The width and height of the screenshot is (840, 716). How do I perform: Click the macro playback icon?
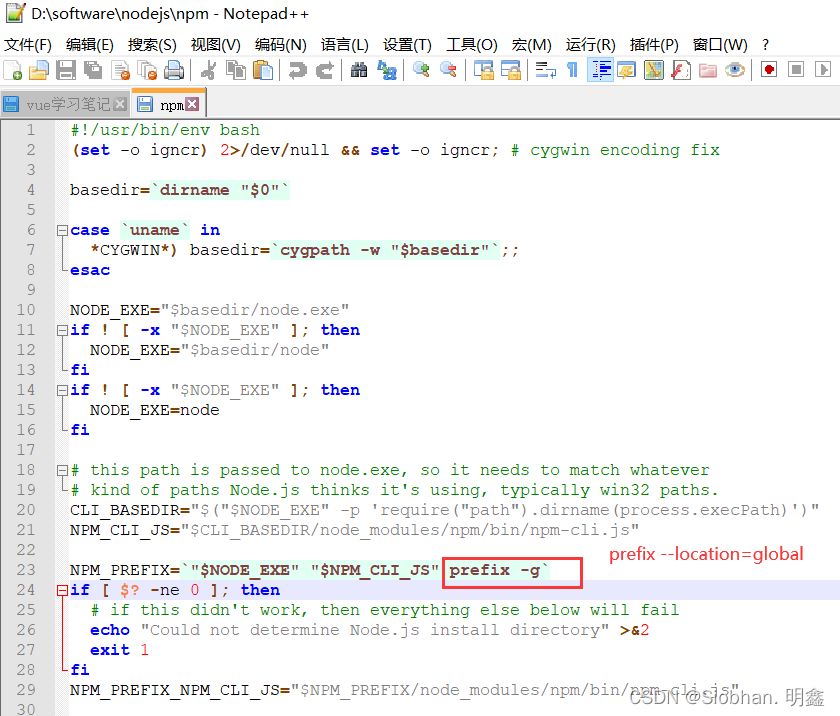tap(823, 70)
